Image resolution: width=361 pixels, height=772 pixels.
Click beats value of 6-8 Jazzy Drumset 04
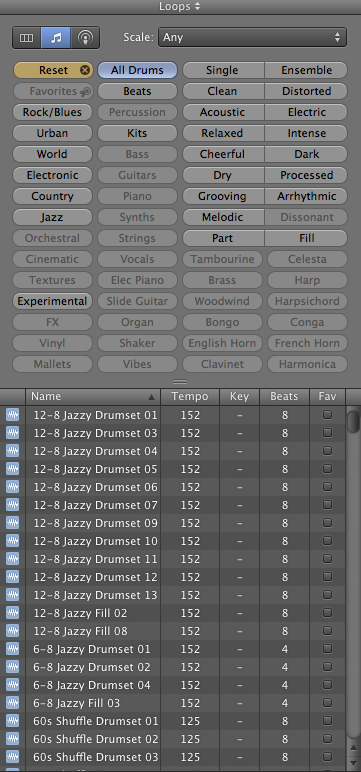click(285, 685)
